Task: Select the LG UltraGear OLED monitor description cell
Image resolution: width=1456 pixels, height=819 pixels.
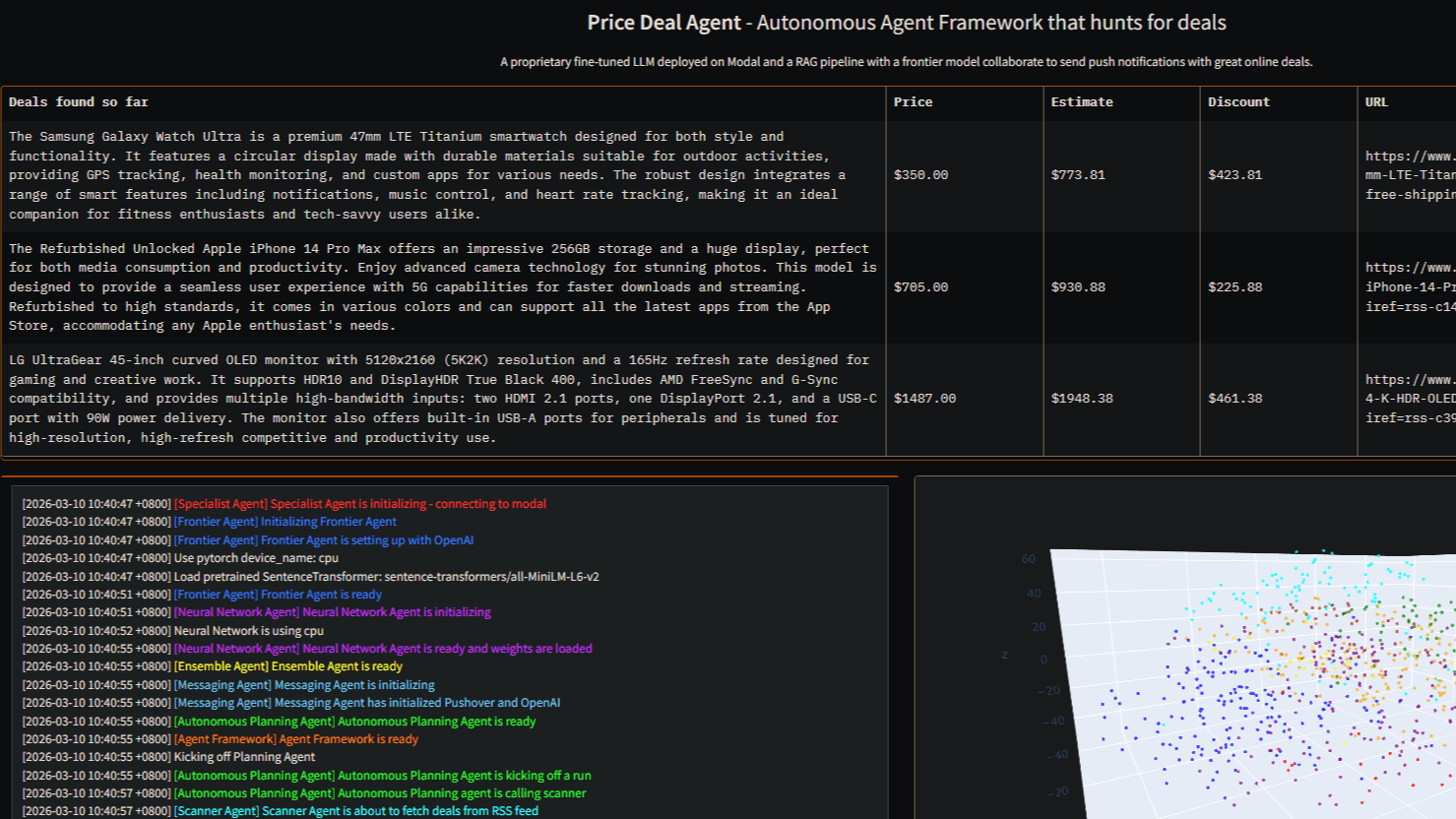Action: point(443,399)
